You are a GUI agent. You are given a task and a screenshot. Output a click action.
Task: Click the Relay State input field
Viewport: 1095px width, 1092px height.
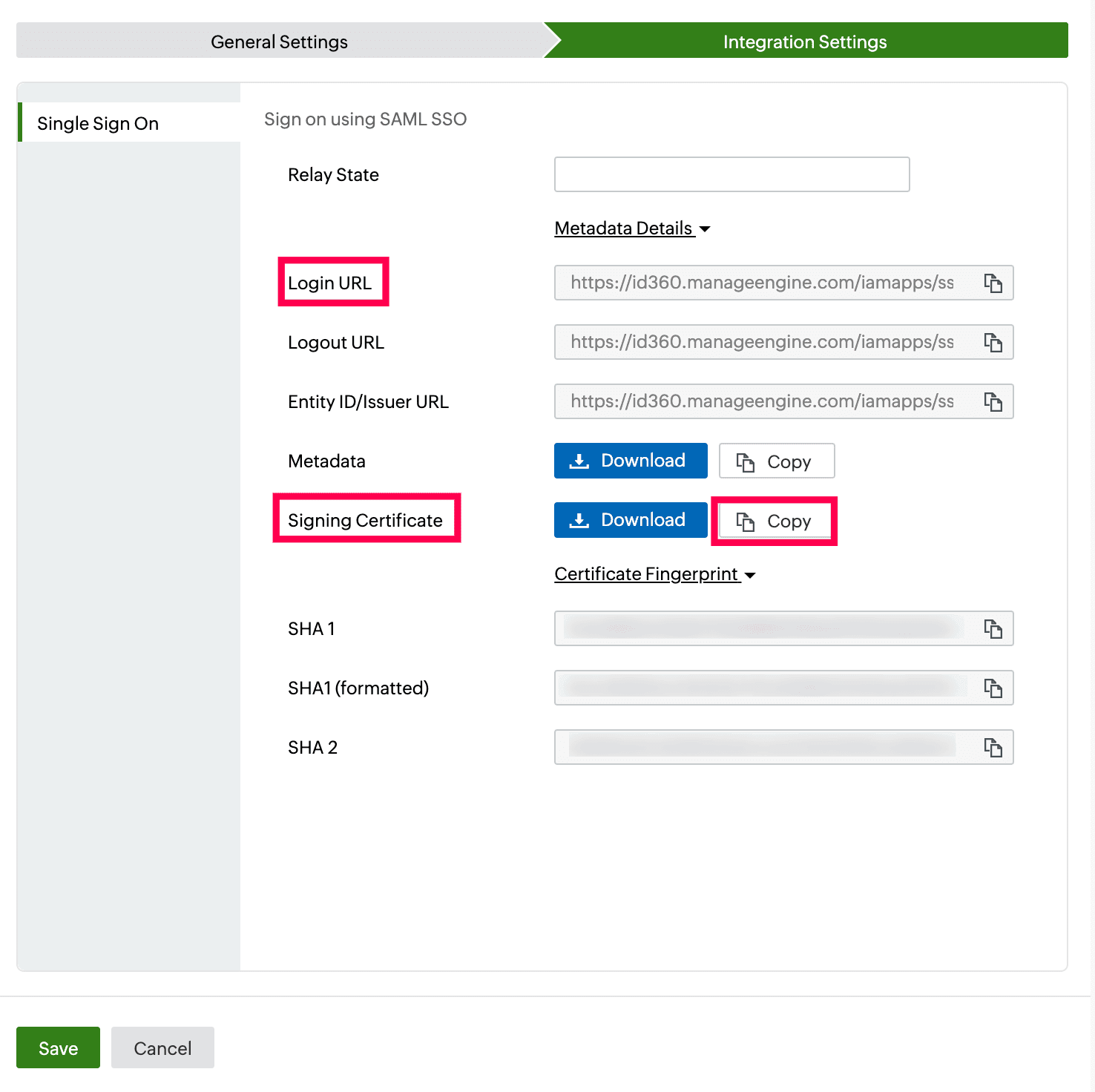731,174
